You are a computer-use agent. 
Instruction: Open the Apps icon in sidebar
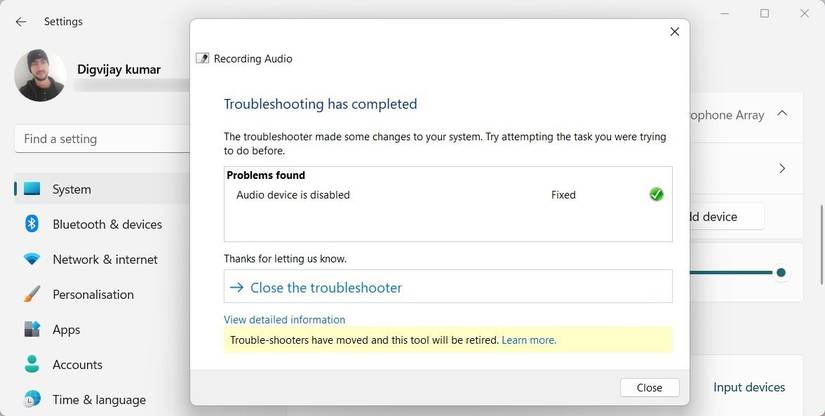[32, 329]
